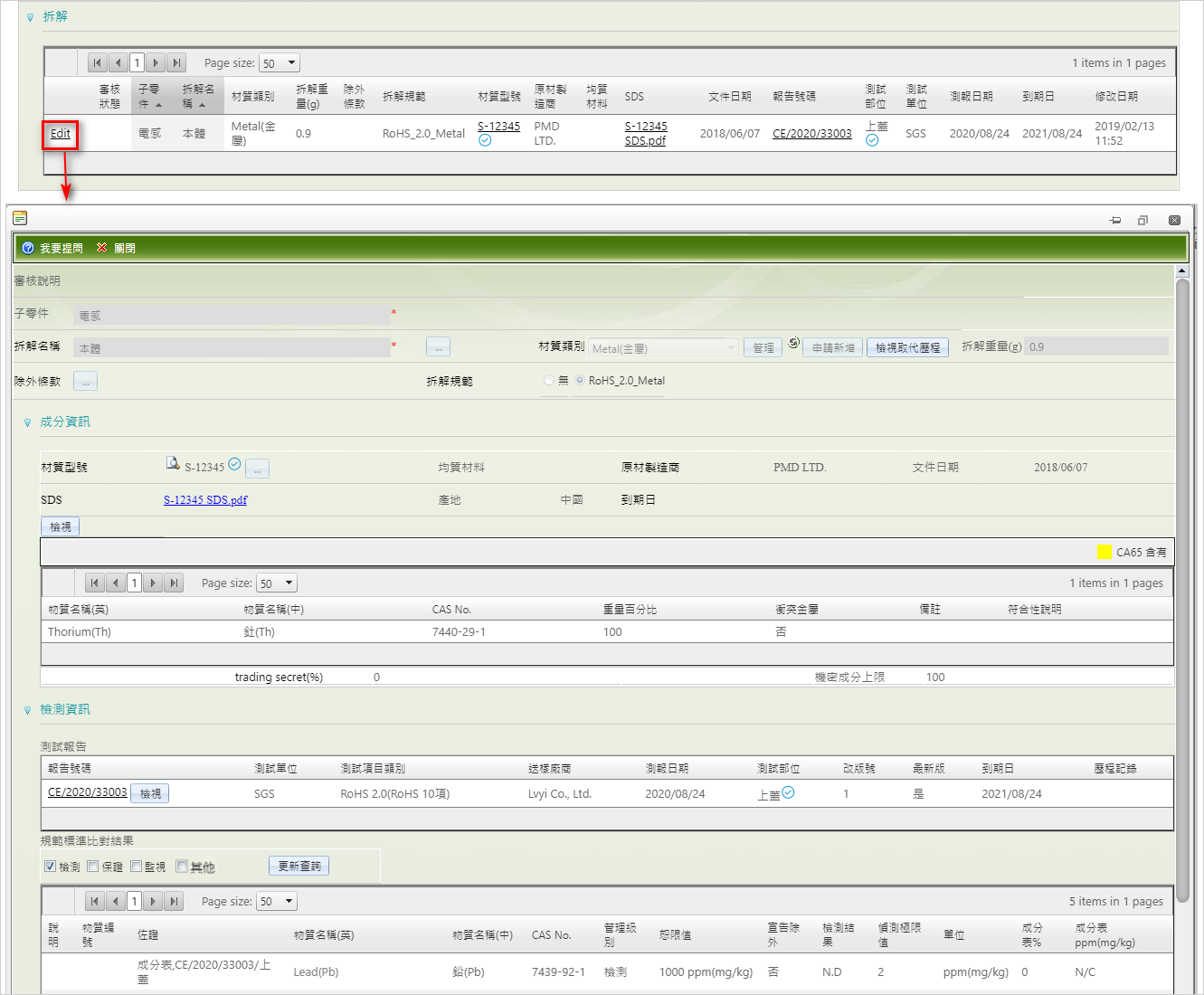Viewport: 1204px width, 995px height.
Task: Go to previous page in 規範標準比對結果 grid
Action: click(115, 902)
